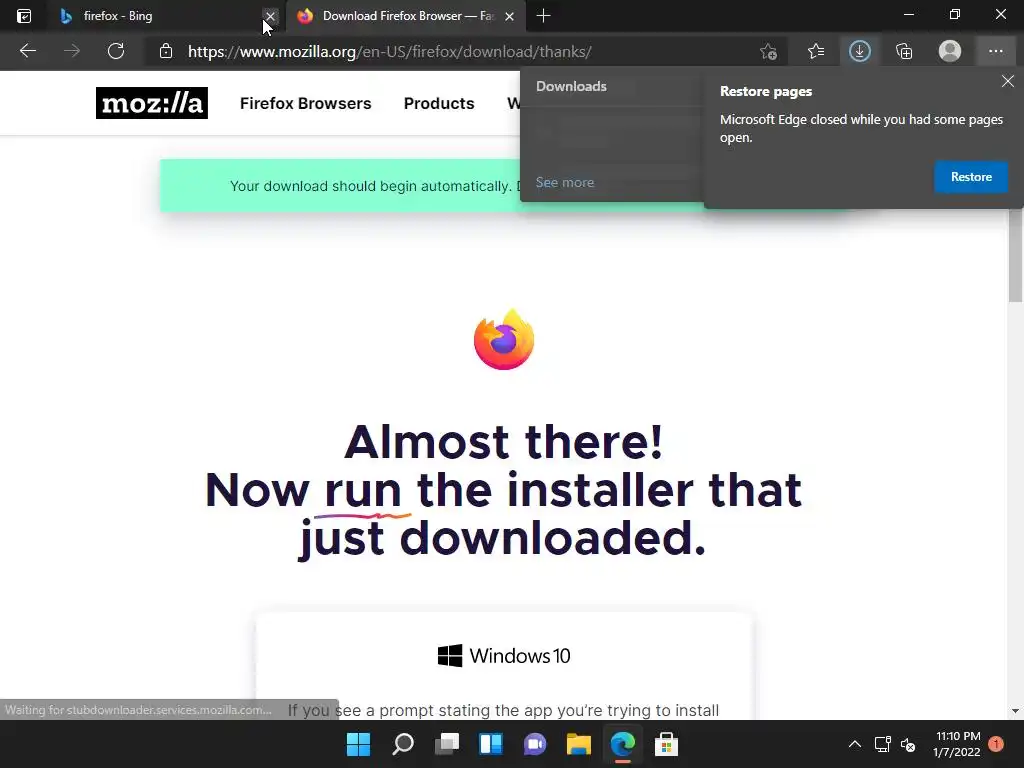Click the scrollbar down arrow

click(1015, 711)
